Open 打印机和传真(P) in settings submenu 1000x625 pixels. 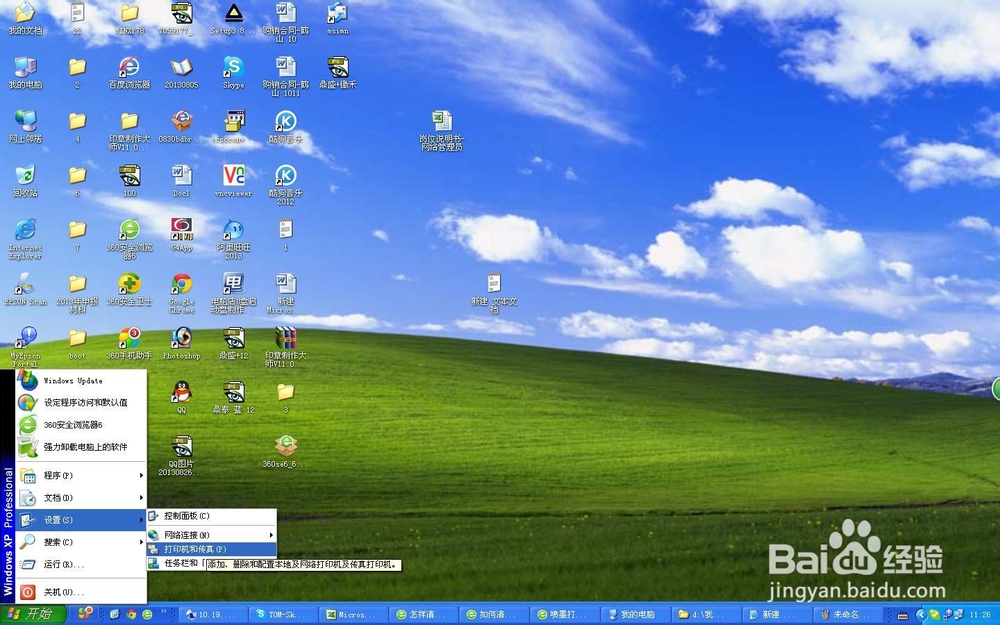(x=212, y=549)
